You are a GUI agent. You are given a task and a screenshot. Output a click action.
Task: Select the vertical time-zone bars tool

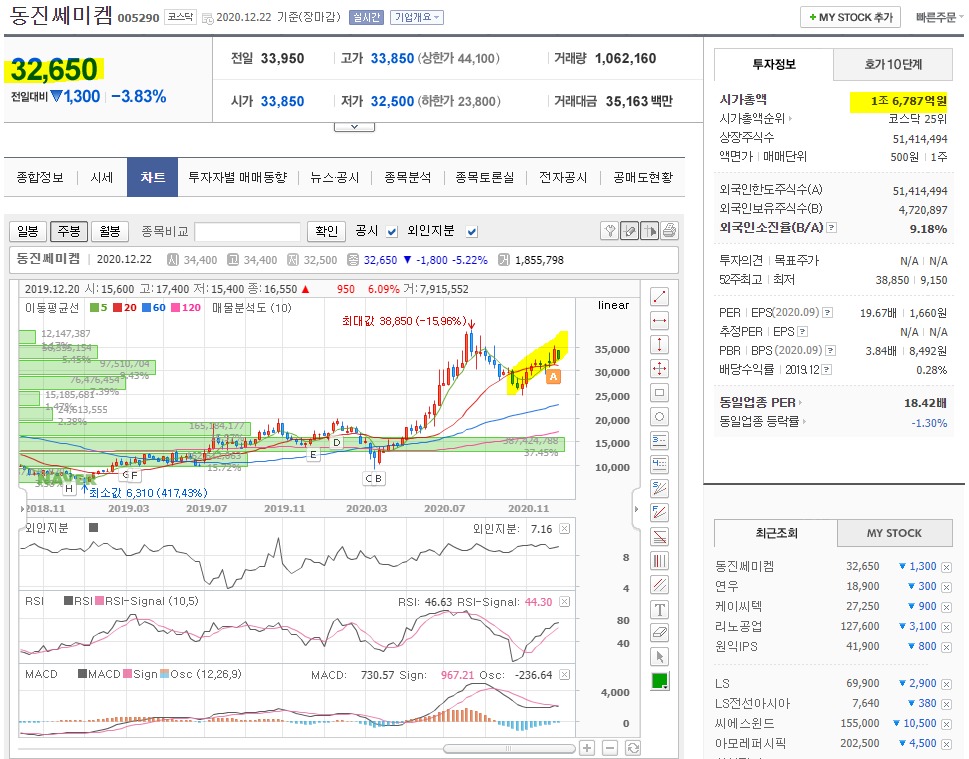coord(659,561)
